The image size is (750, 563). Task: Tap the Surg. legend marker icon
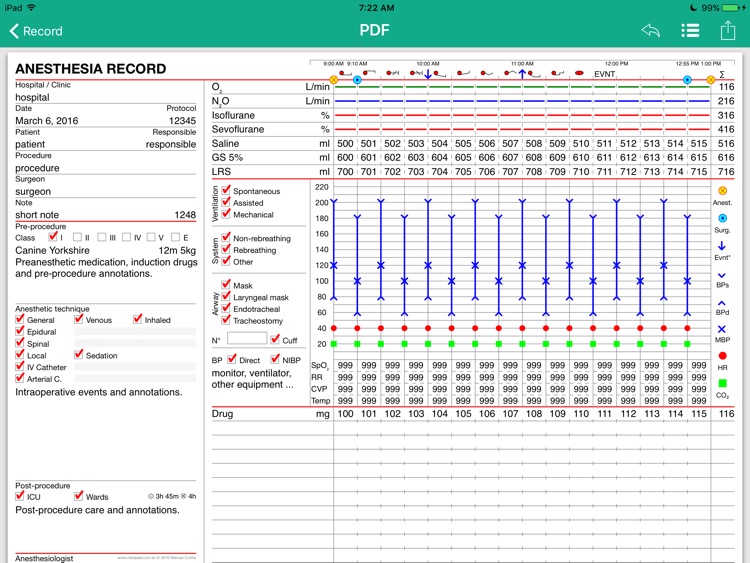click(722, 218)
